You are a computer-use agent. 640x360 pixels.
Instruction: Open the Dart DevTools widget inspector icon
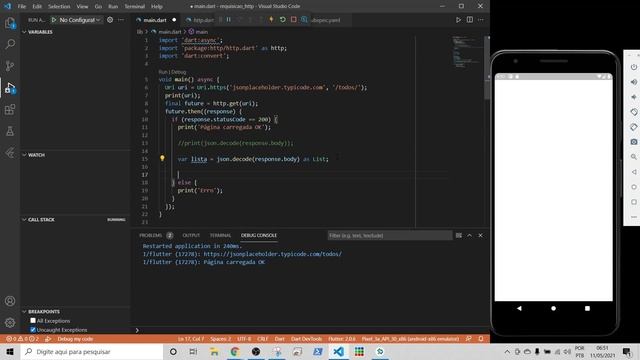(304, 20)
